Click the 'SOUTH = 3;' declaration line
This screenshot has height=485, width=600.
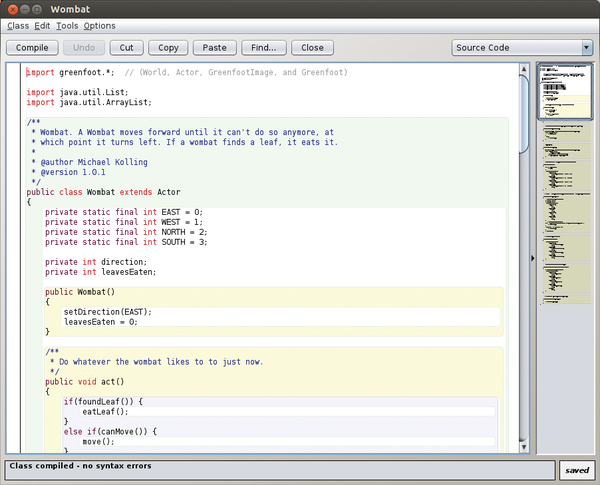pyautogui.click(x=126, y=242)
